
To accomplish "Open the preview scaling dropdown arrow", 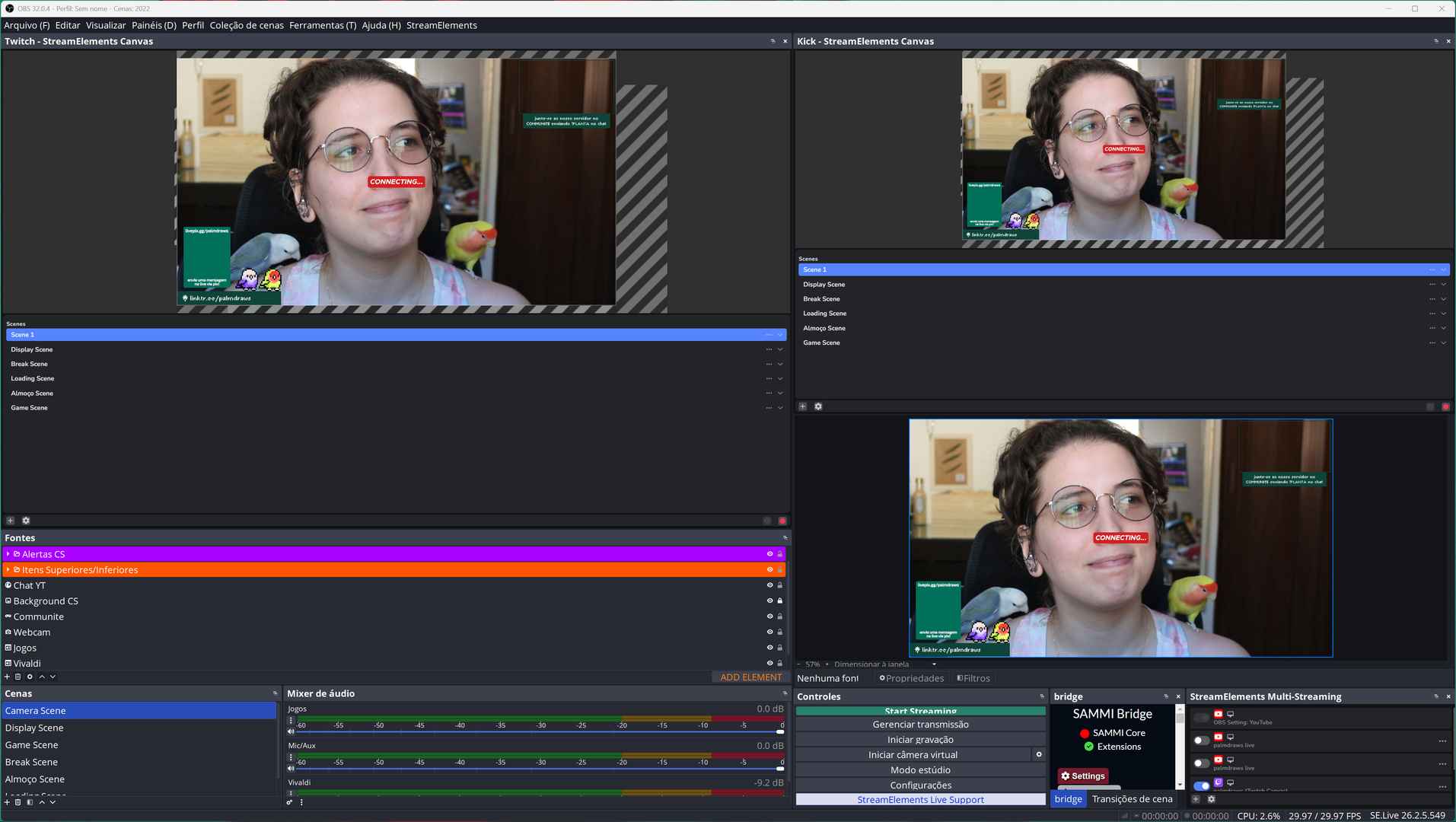I will (x=934, y=664).
